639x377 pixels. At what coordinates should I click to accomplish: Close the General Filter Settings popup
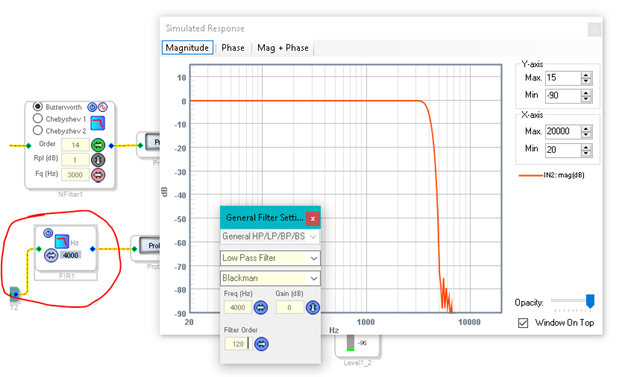tap(313, 218)
